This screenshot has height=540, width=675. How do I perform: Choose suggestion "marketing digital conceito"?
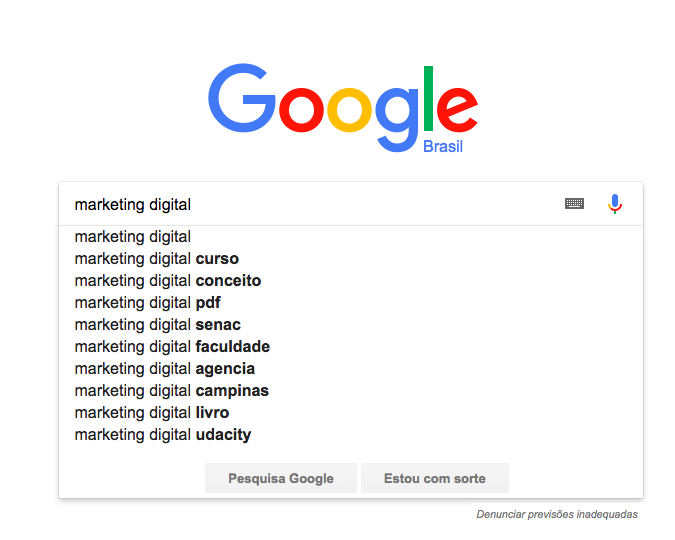click(x=168, y=281)
